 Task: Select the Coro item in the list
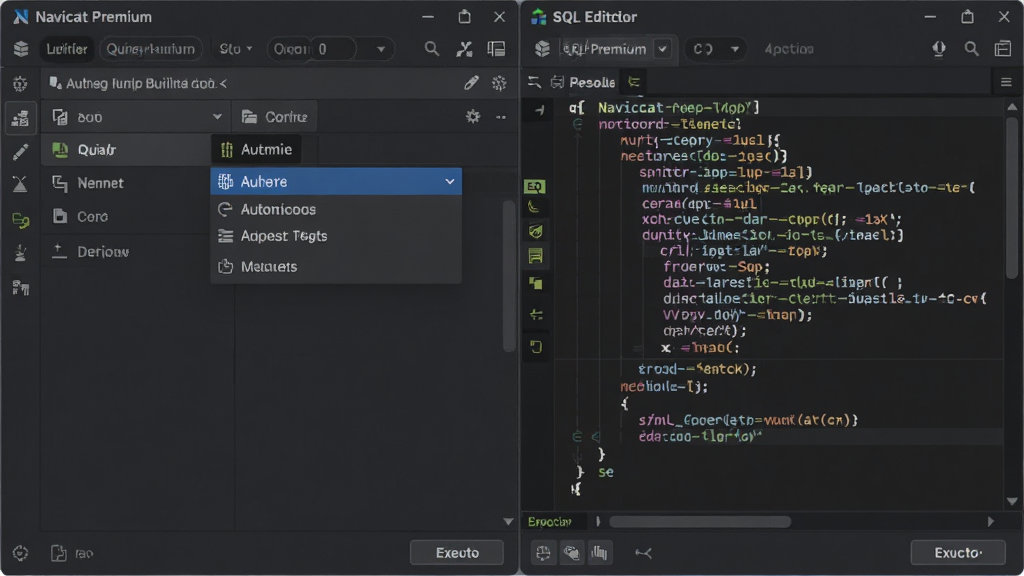point(127,216)
